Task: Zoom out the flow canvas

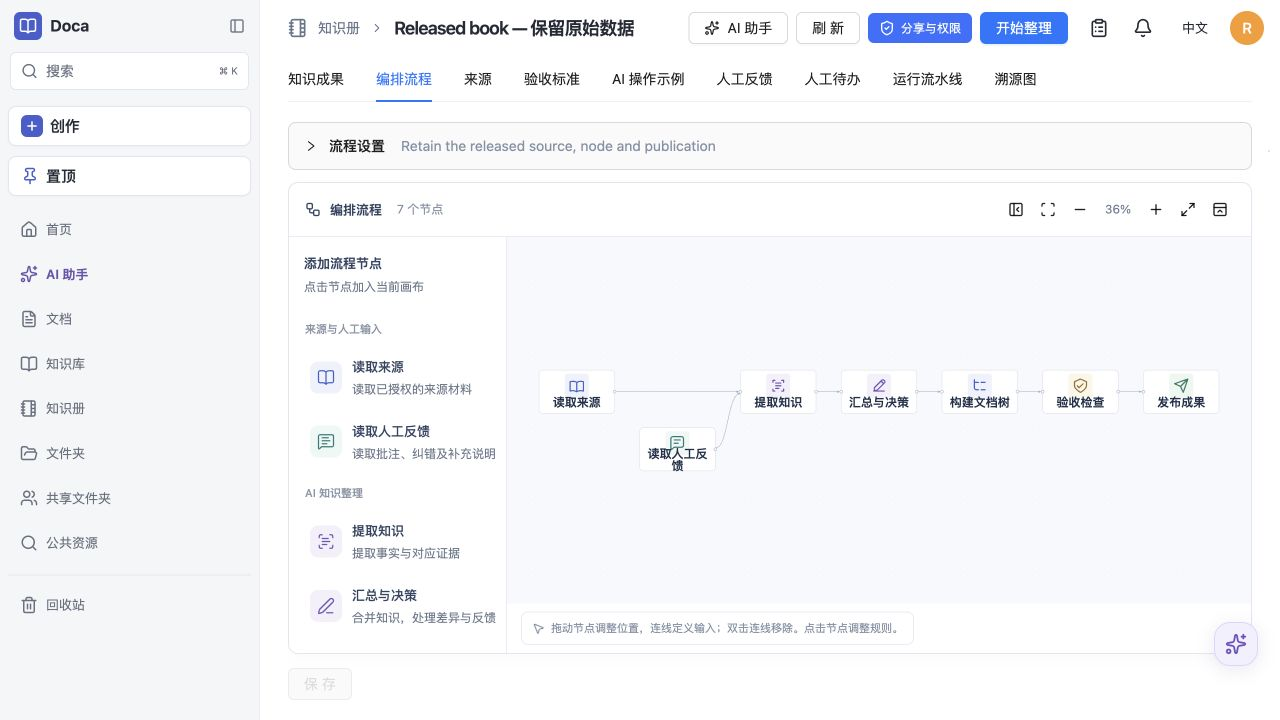Action: click(1080, 210)
